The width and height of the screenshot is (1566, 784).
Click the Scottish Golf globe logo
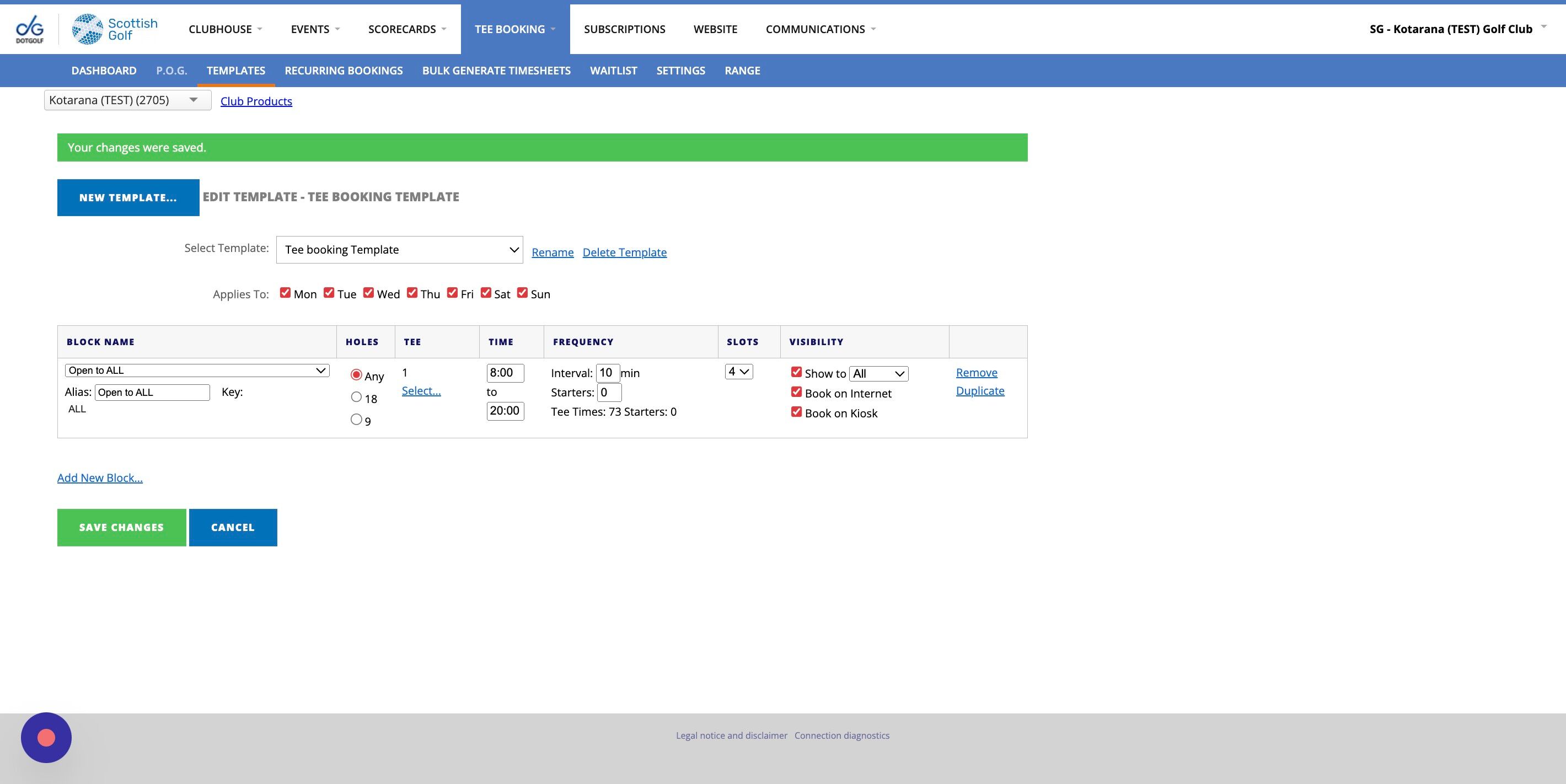pos(88,29)
